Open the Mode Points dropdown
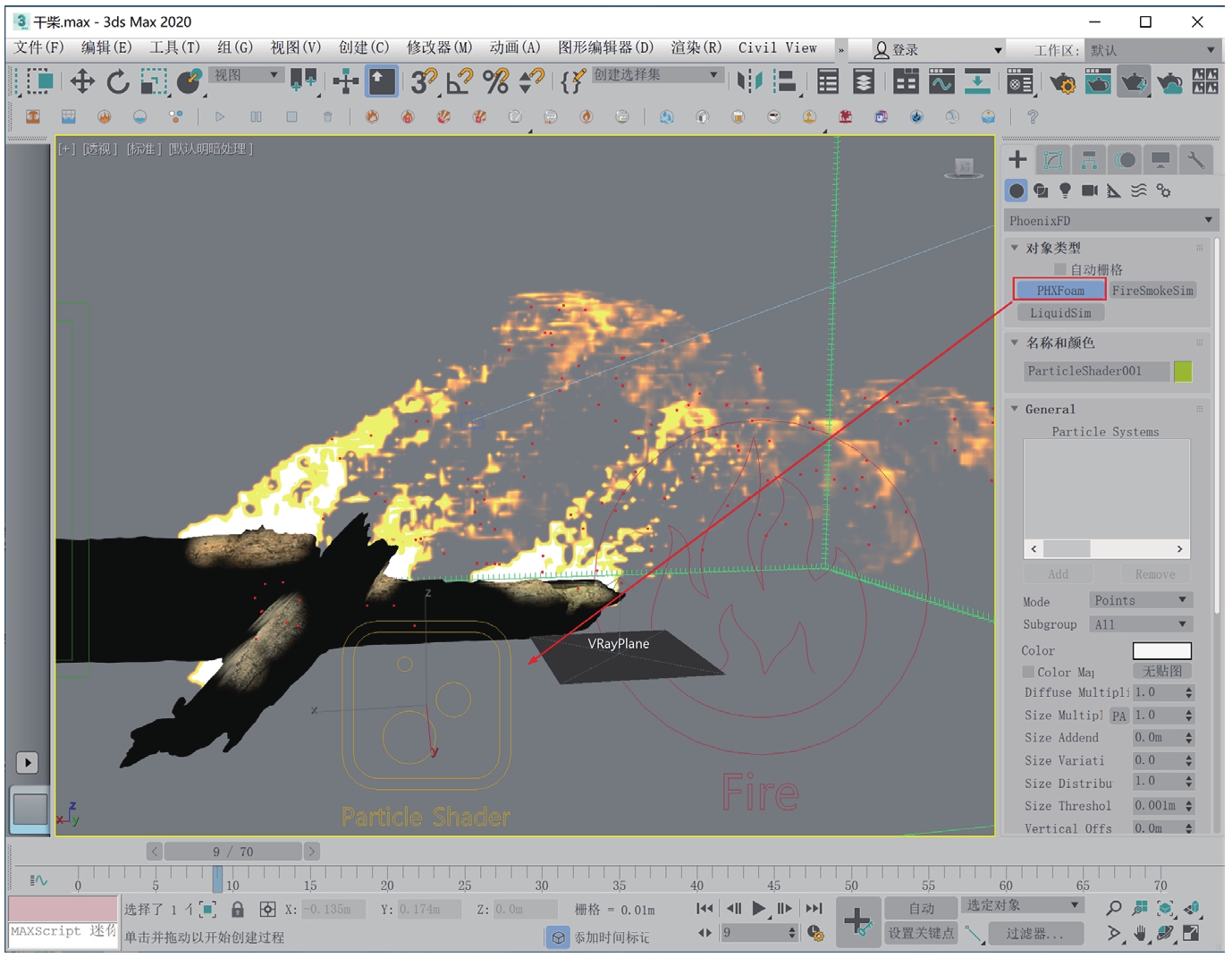 (1140, 600)
